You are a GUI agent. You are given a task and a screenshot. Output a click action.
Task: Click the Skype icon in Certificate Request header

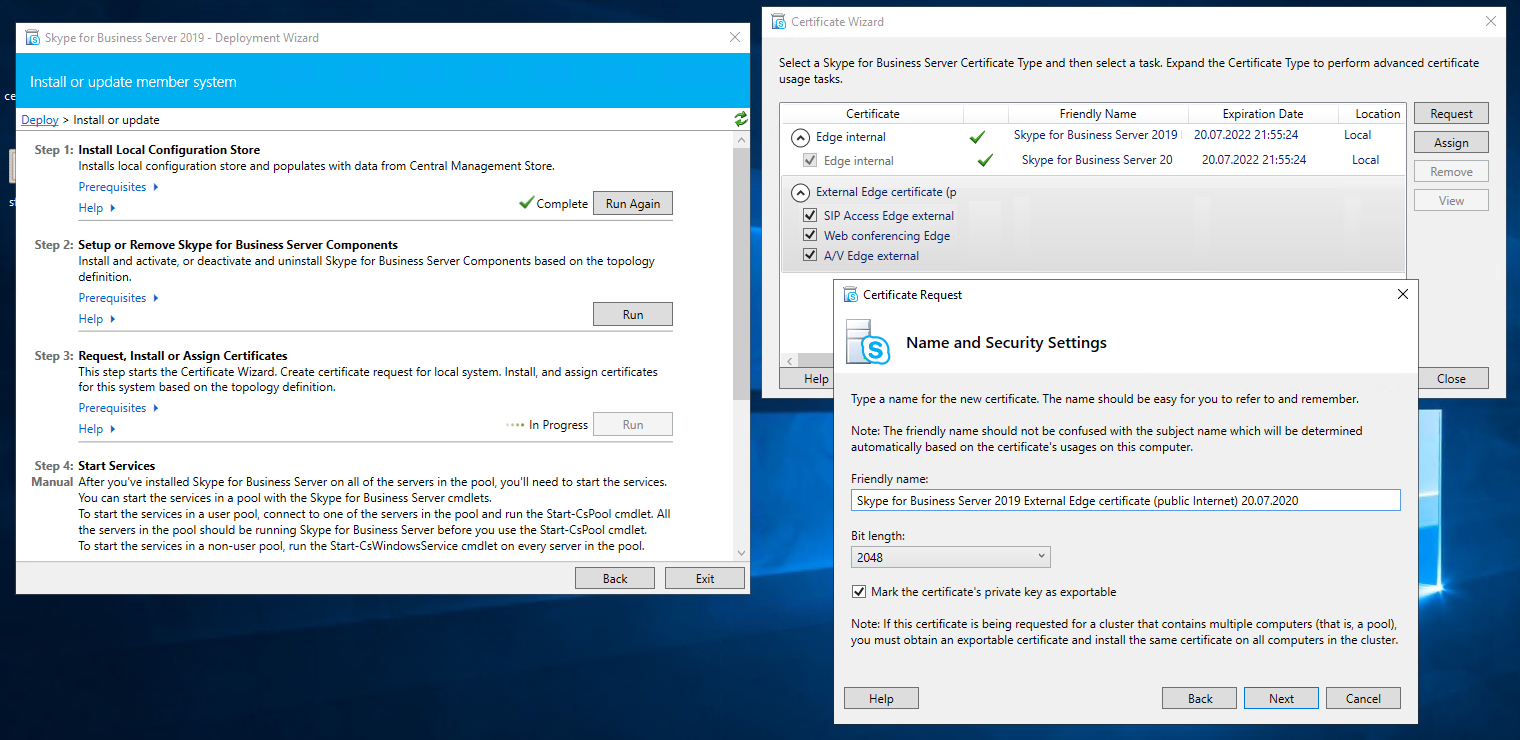867,342
